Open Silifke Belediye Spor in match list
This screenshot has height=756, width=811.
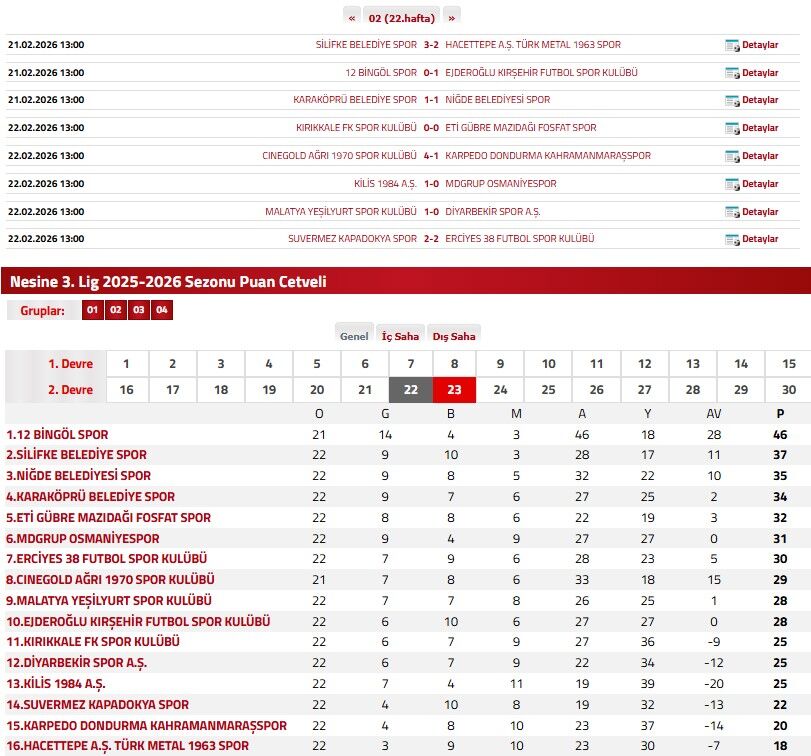pyautogui.click(x=366, y=45)
